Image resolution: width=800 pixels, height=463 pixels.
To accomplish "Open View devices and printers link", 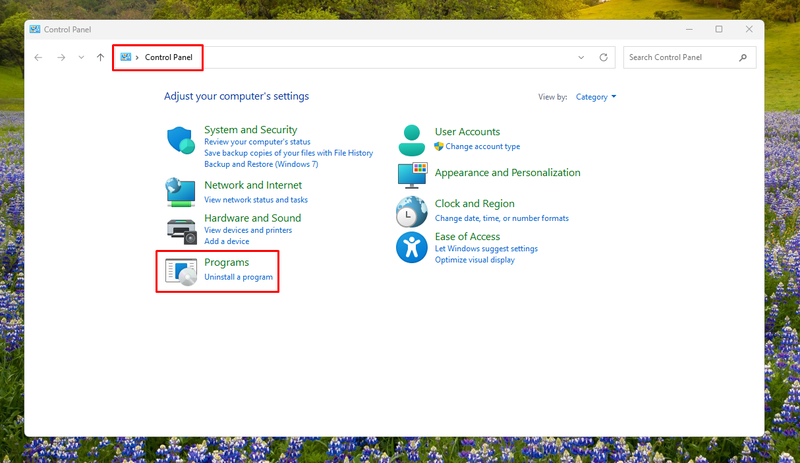I will (248, 230).
